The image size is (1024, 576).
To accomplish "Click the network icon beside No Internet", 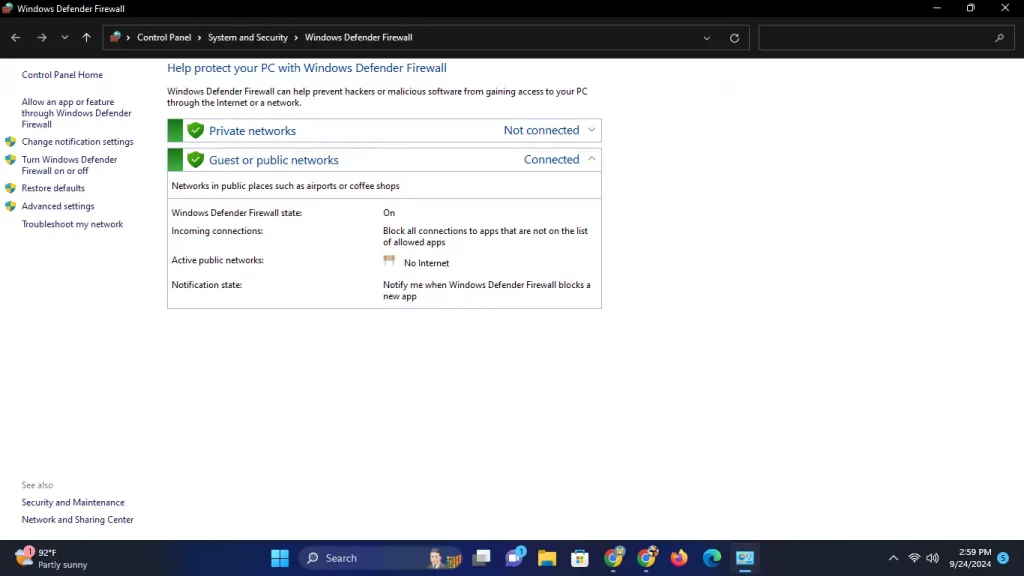I will coord(389,261).
